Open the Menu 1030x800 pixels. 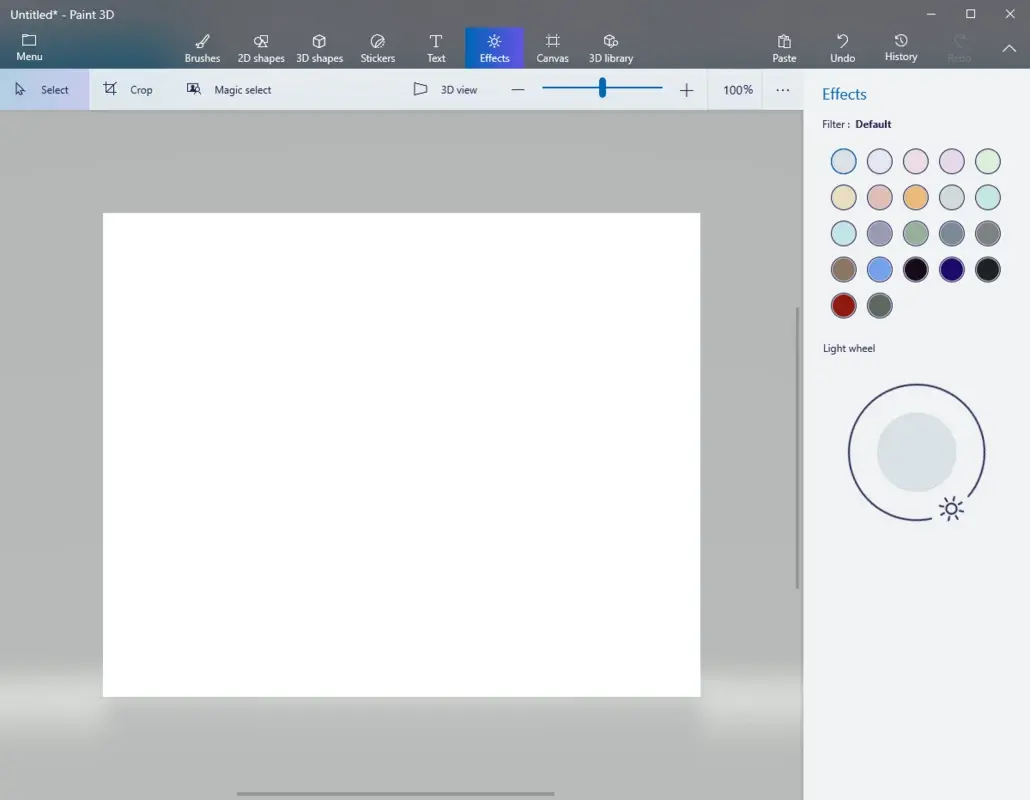(29, 47)
